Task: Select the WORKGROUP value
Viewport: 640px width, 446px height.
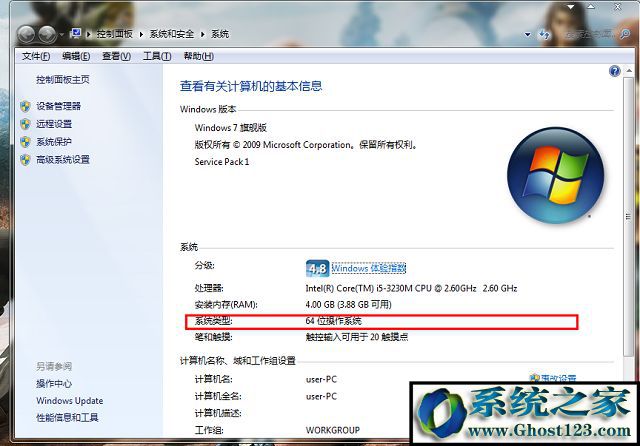Action: [x=333, y=430]
